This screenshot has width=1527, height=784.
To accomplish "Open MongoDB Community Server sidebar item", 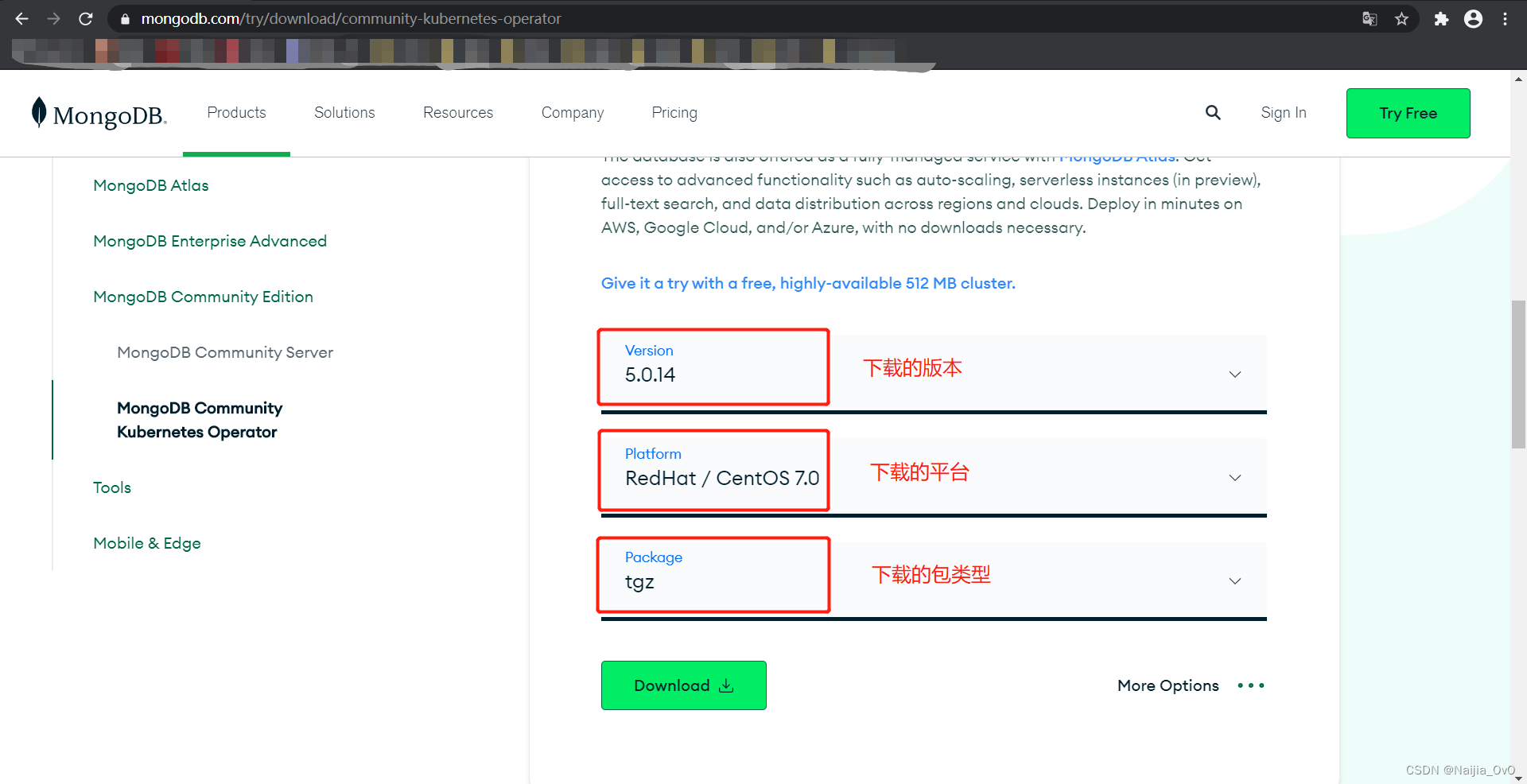I will [x=225, y=352].
